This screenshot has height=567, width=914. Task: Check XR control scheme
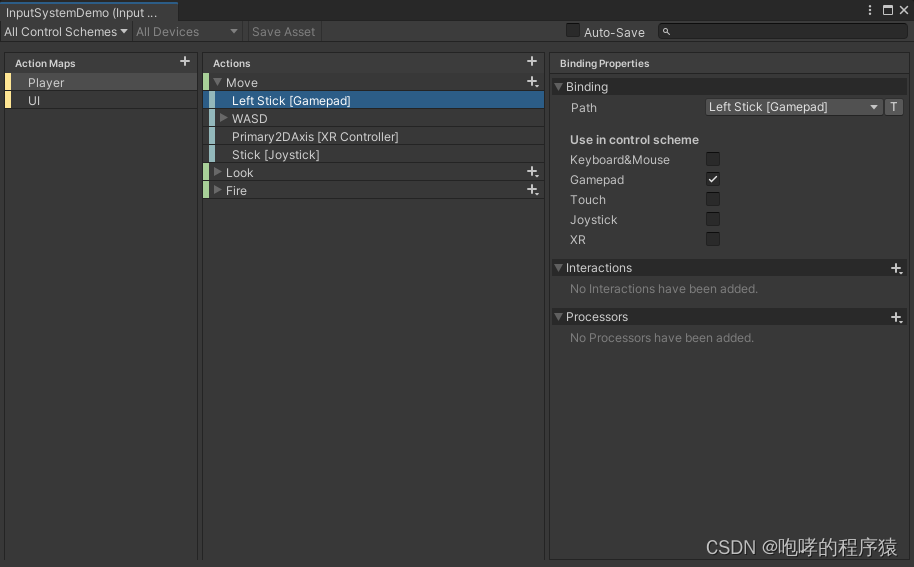click(712, 239)
